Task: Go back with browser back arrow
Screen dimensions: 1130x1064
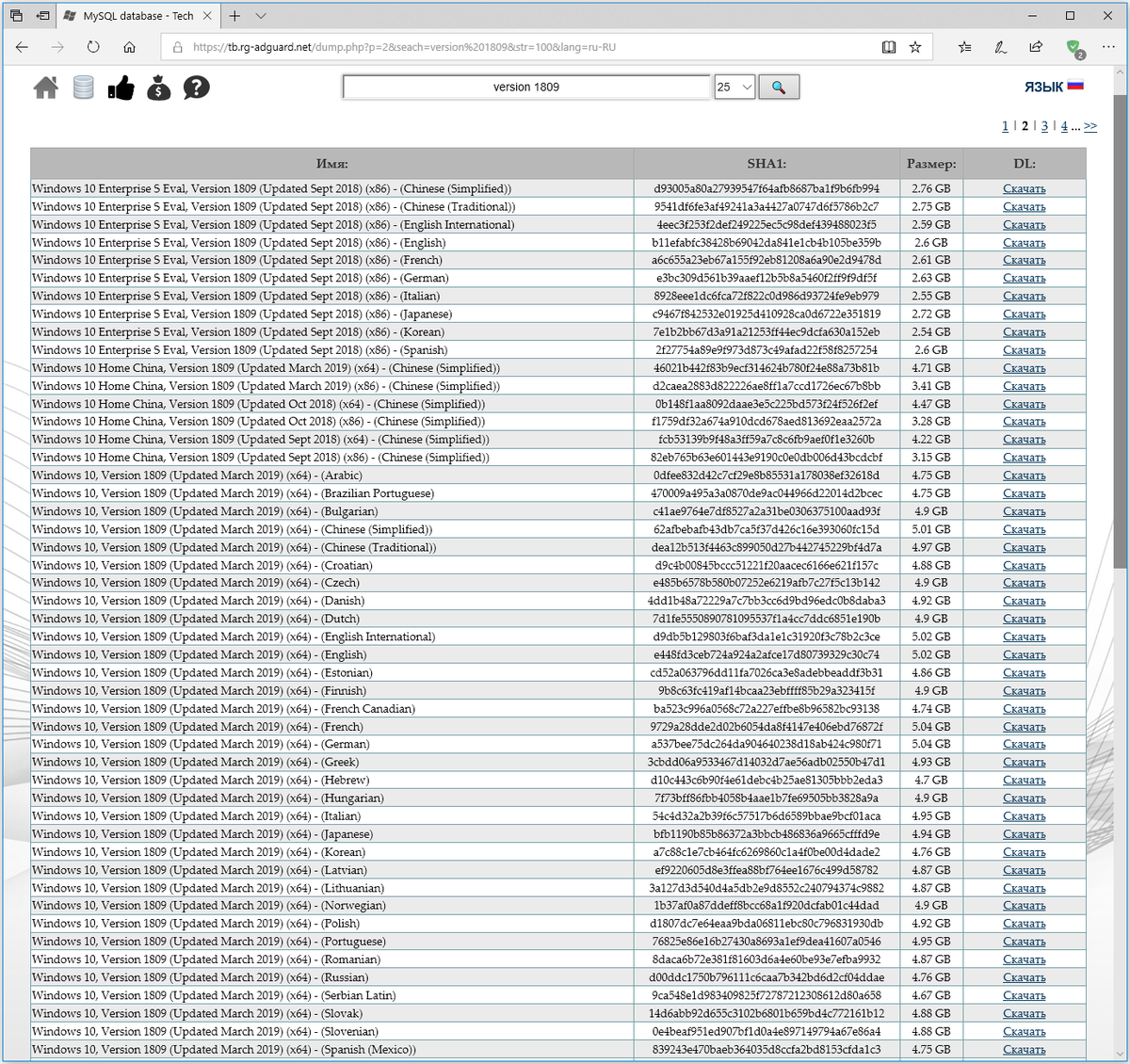Action: pos(23,47)
